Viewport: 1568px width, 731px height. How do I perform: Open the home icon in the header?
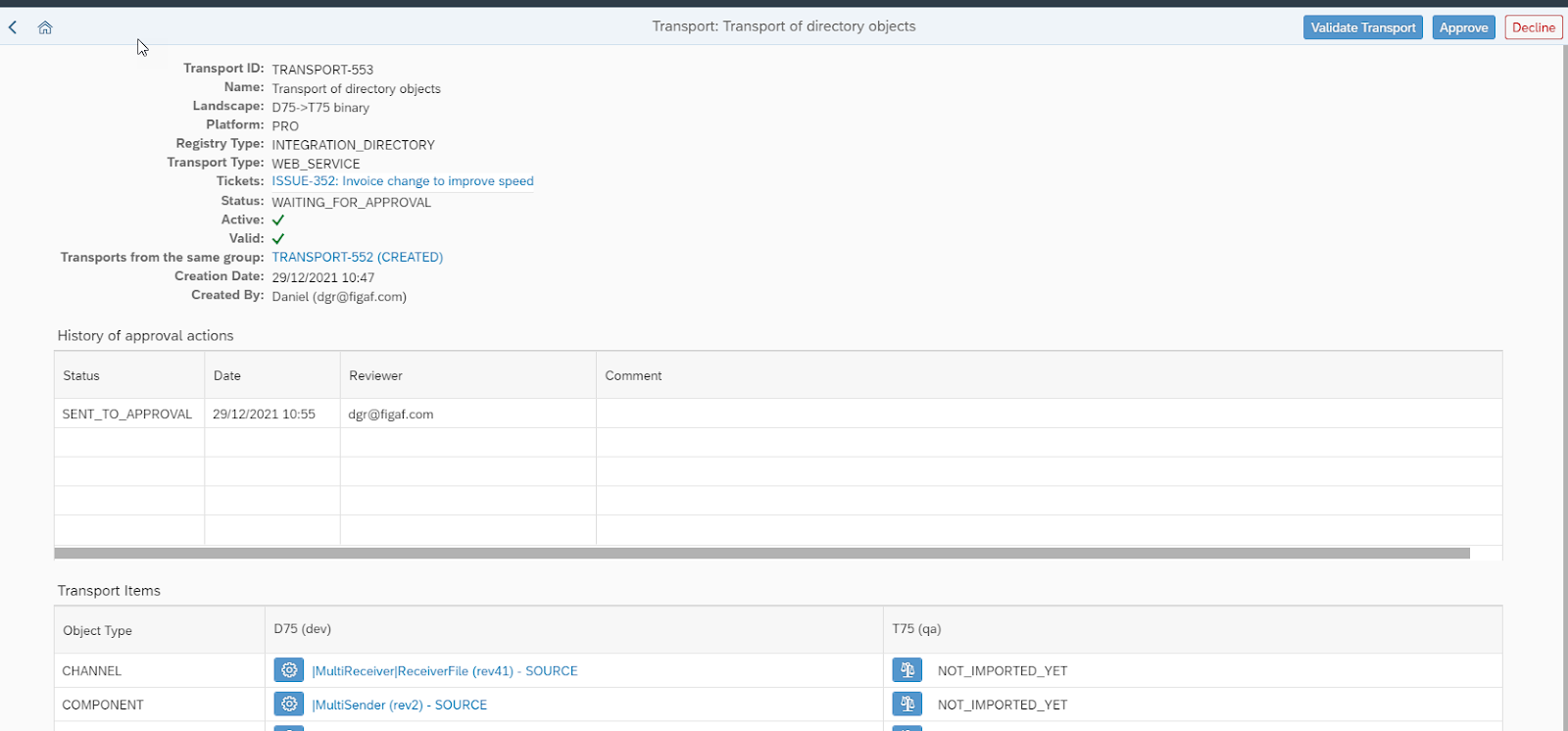coord(45,27)
